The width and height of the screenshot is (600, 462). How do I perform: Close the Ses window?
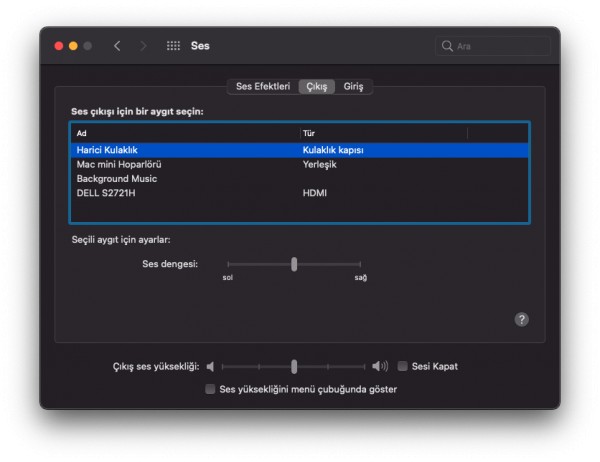(x=59, y=46)
